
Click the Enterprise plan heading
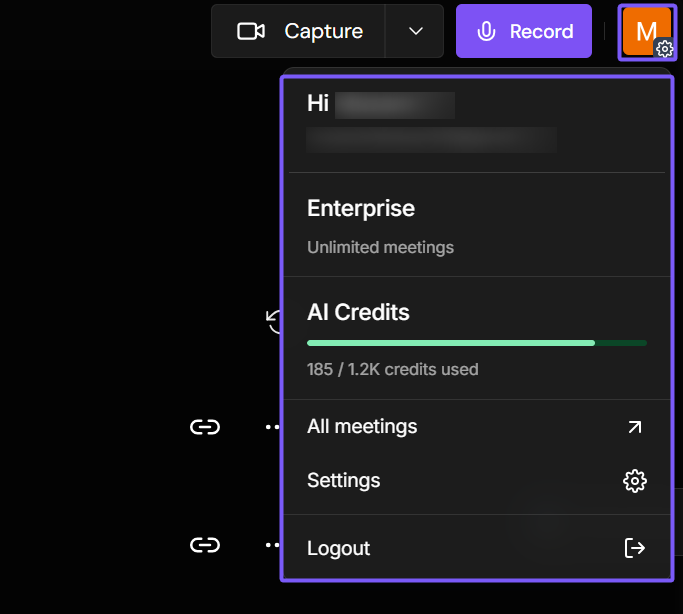[361, 209]
